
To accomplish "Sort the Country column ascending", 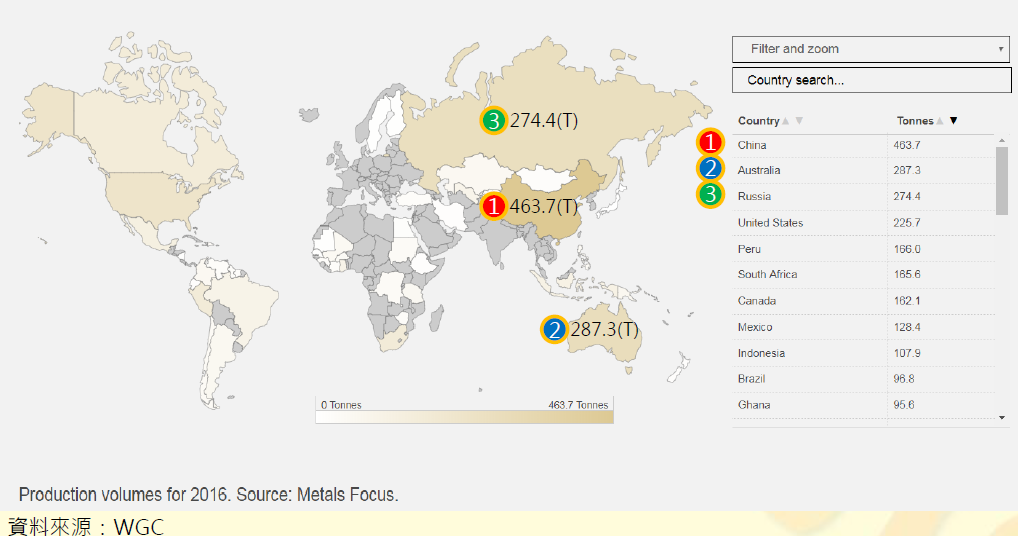I will pyautogui.click(x=786, y=121).
